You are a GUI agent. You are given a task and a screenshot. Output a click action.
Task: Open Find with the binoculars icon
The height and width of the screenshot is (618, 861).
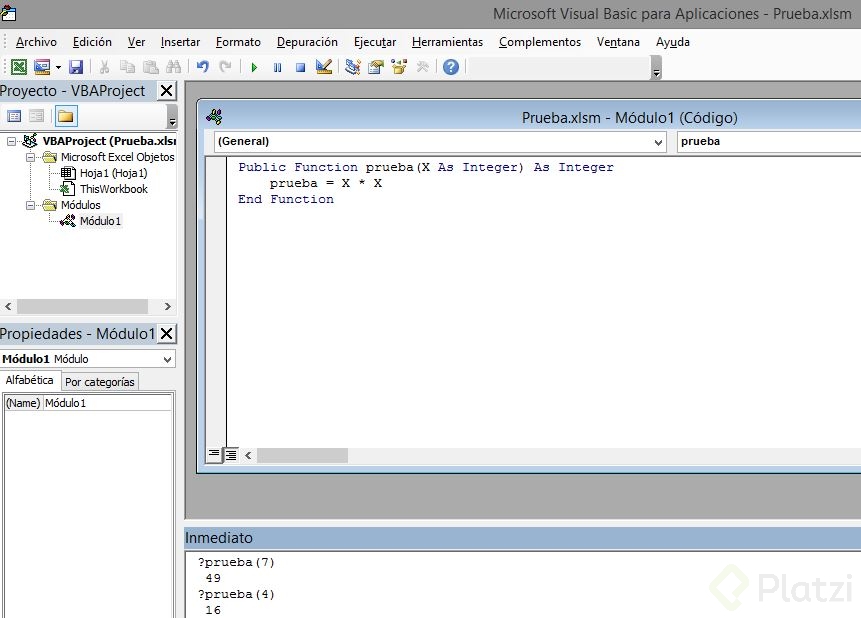174,67
